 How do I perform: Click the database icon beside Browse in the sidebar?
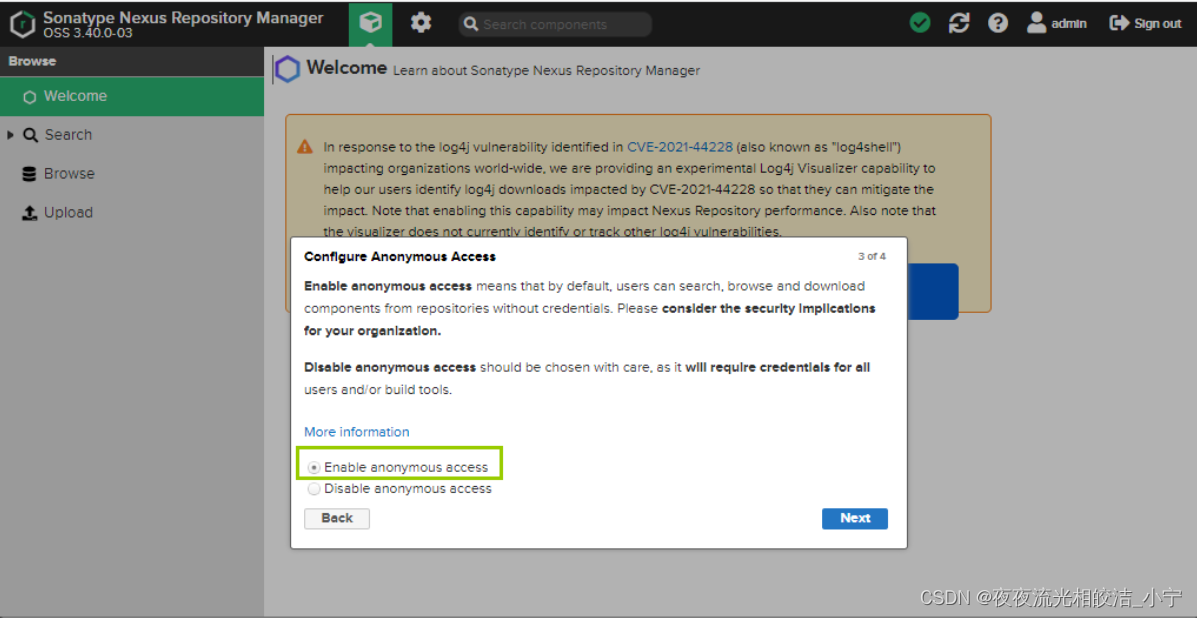coord(29,174)
